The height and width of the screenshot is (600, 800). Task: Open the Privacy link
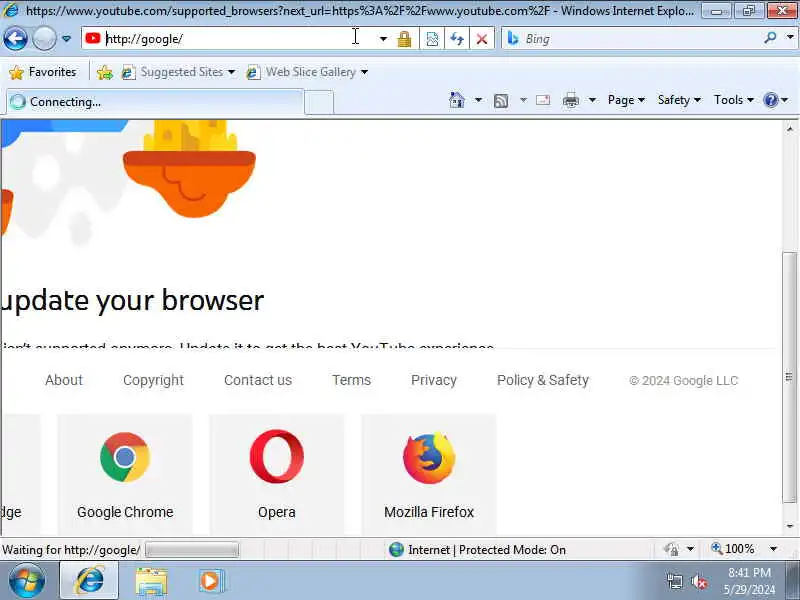tap(434, 380)
